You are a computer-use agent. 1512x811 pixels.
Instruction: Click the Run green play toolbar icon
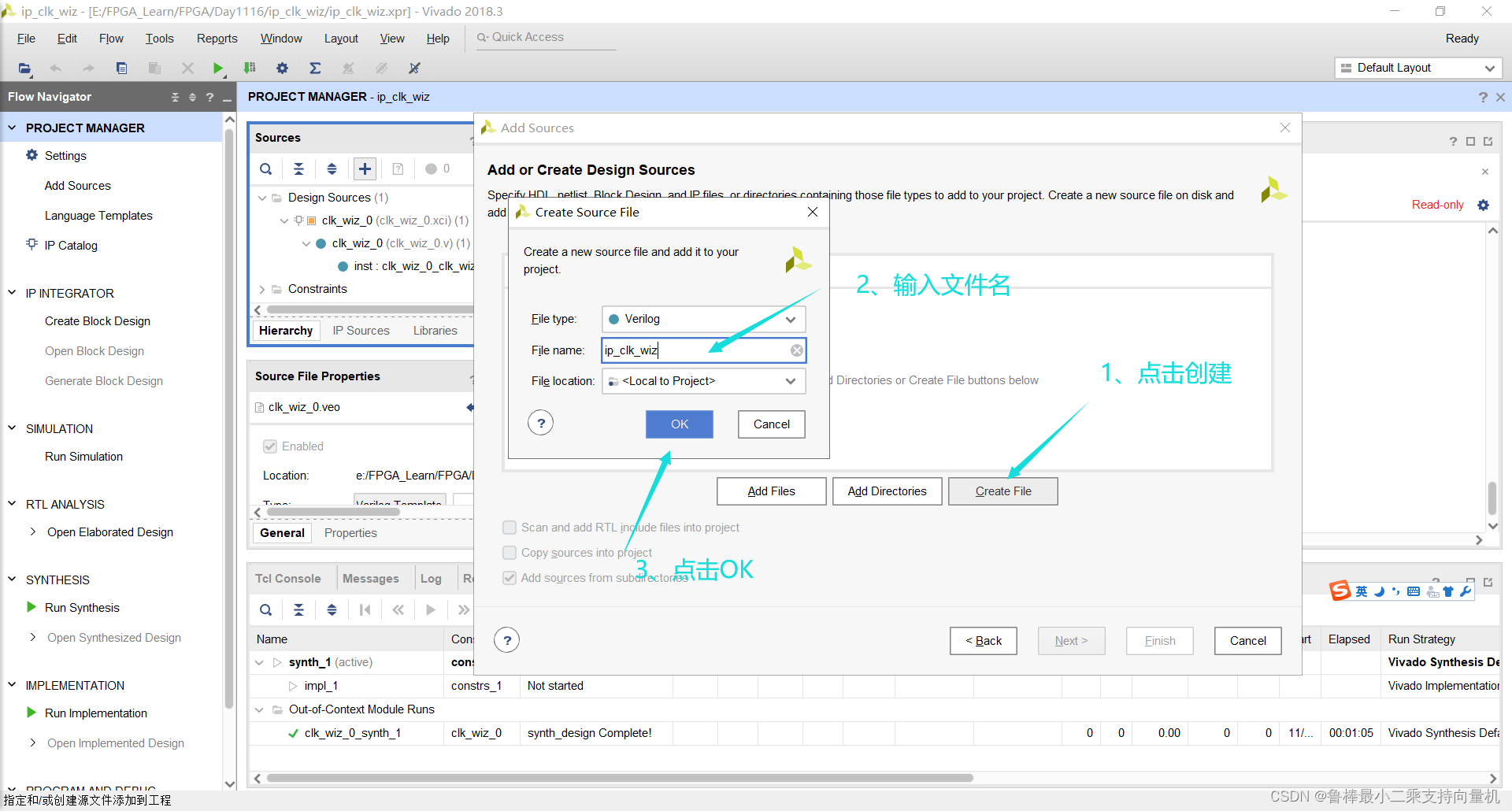pos(217,69)
